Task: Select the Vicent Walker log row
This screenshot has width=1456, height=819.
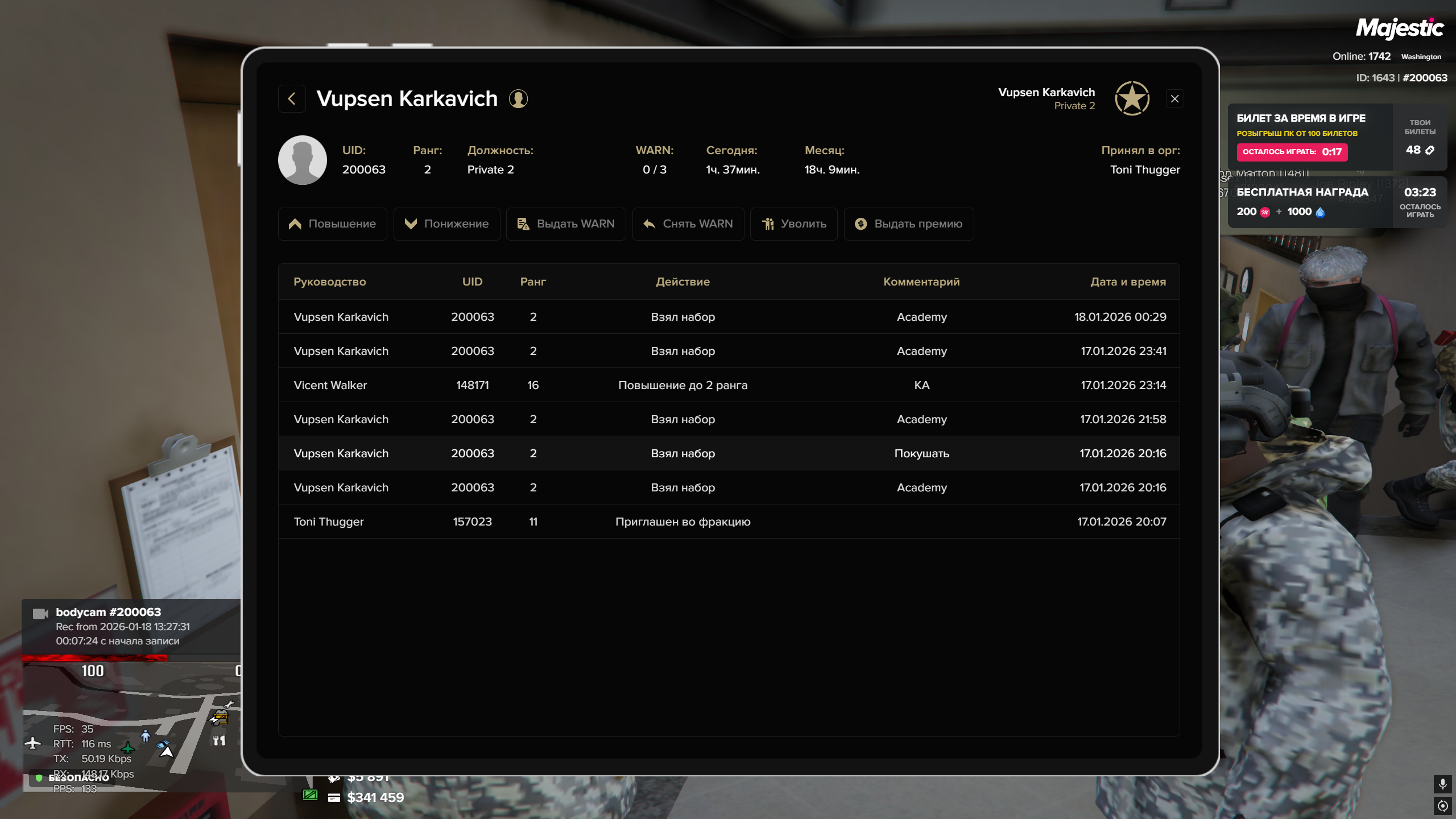Action: 728,385
